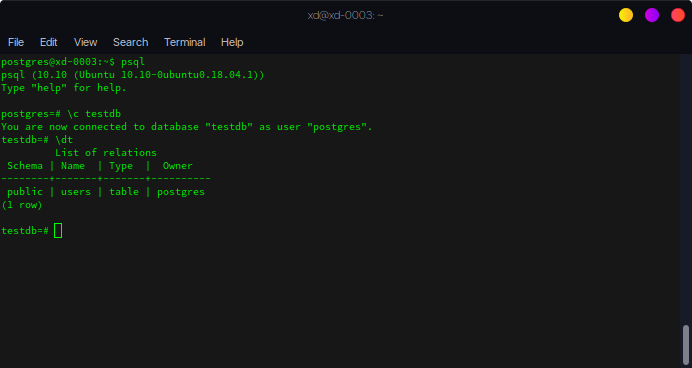The width and height of the screenshot is (692, 368).
Task: Click the terminal cursor at the testdb prompt
Action: [x=58, y=230]
